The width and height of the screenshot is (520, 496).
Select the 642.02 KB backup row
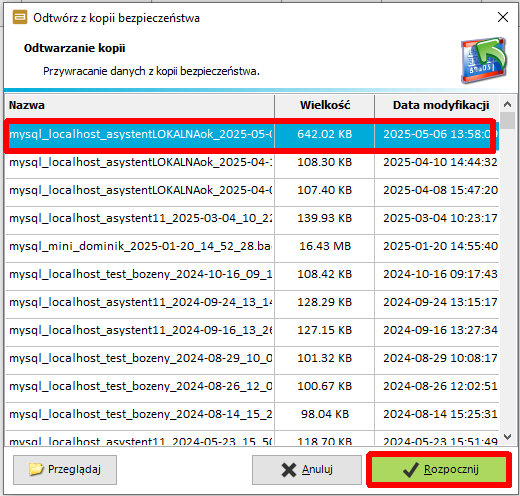click(x=252, y=134)
